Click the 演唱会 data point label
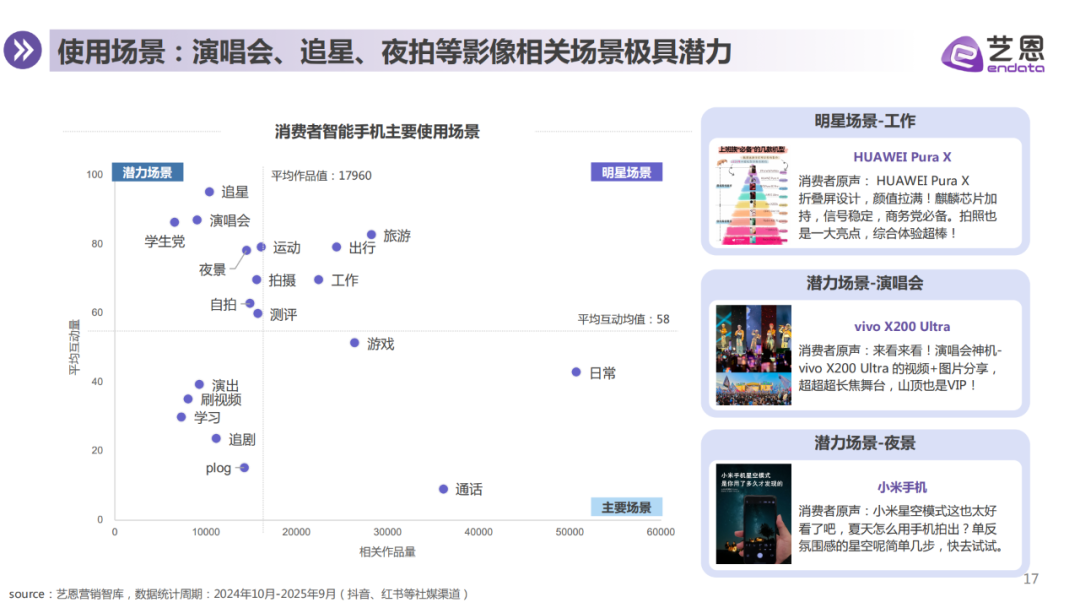Screen dimensions: 1080x608 pyautogui.click(x=230, y=220)
